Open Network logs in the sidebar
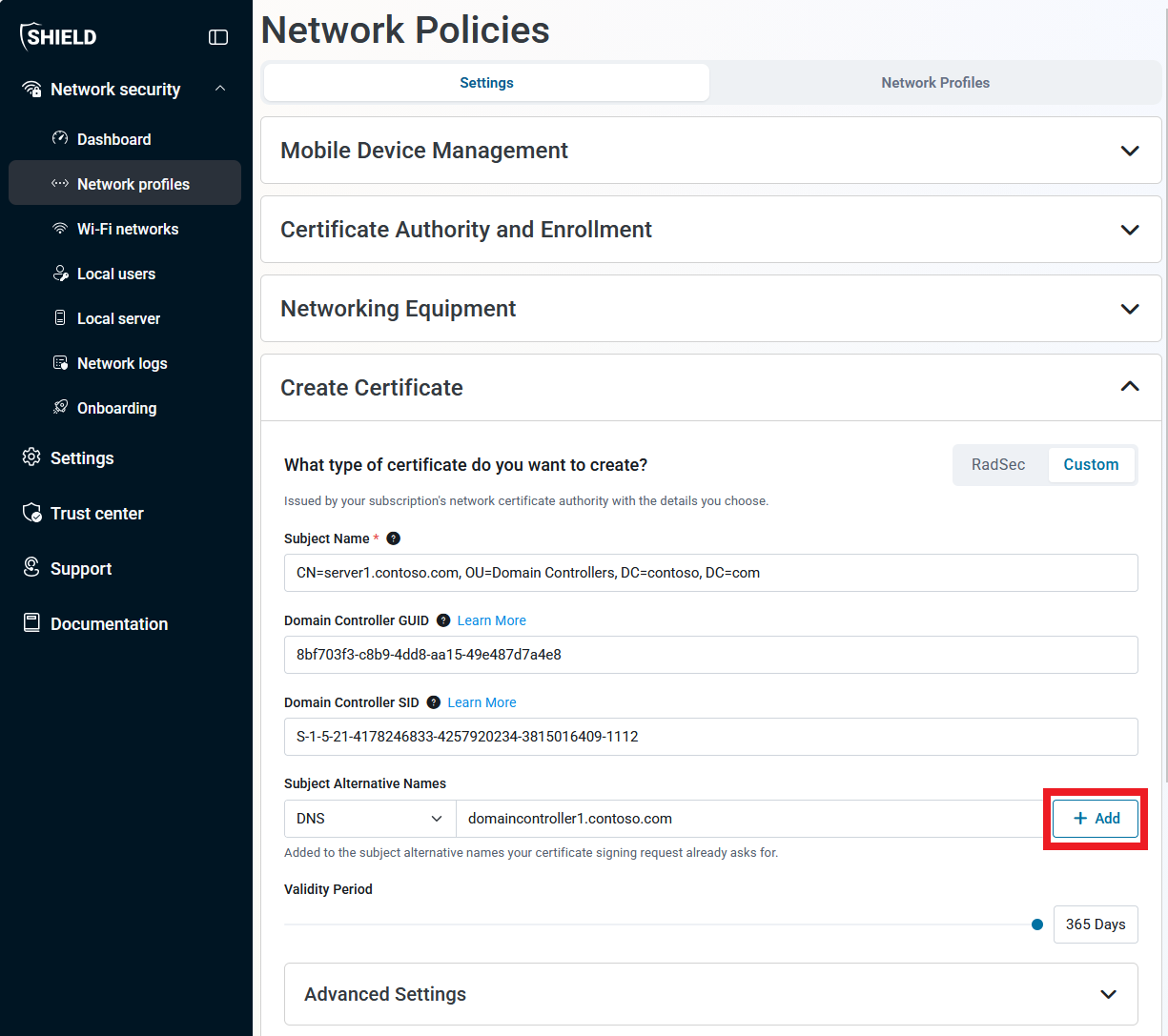Image resolution: width=1168 pixels, height=1036 pixels. [125, 363]
